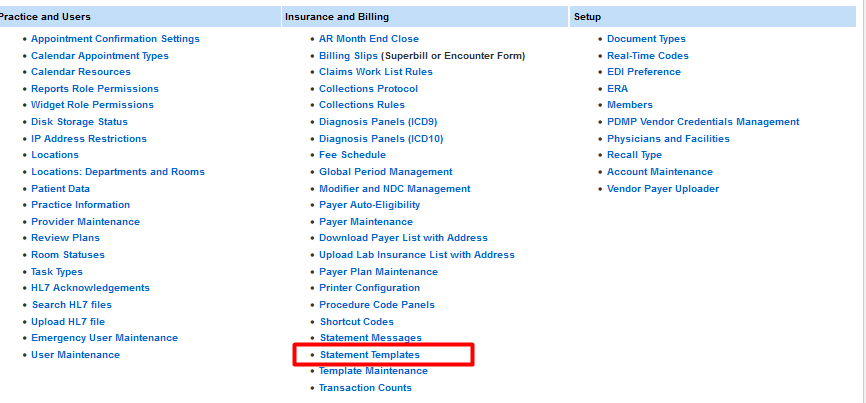The width and height of the screenshot is (866, 403).
Task: Open Transaction Counts link
Action: (x=365, y=388)
